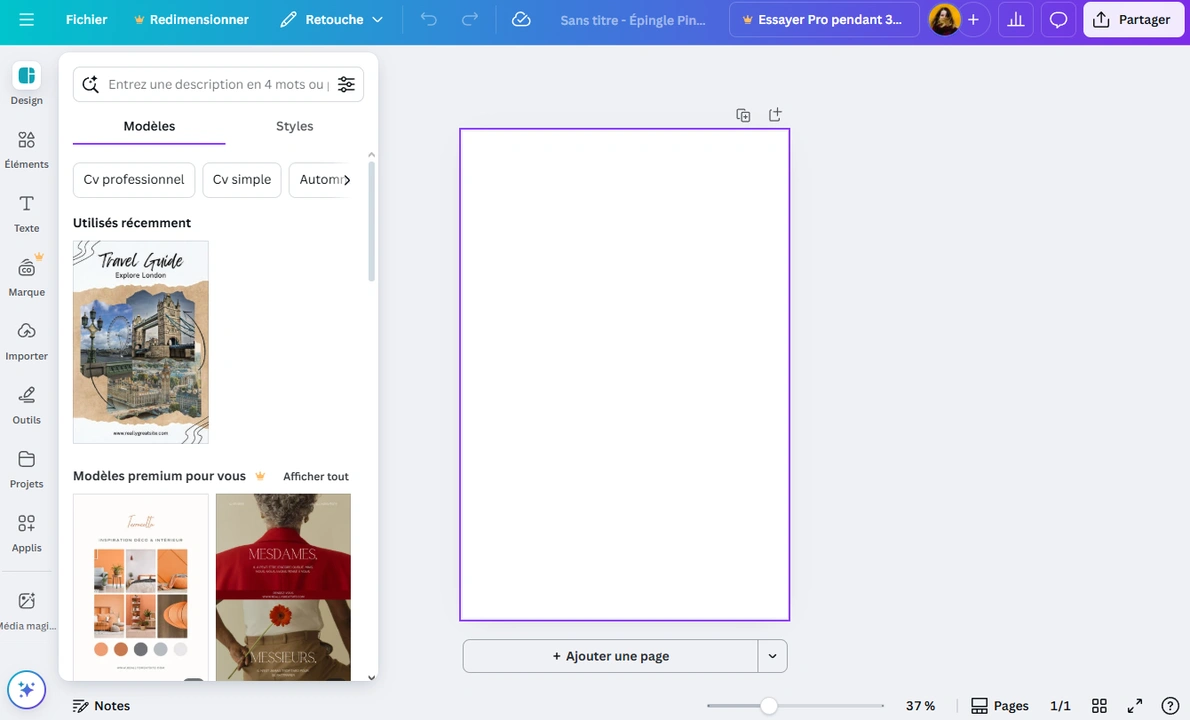
Task: Click Afficher tout for premium templates
Action: coord(315,476)
